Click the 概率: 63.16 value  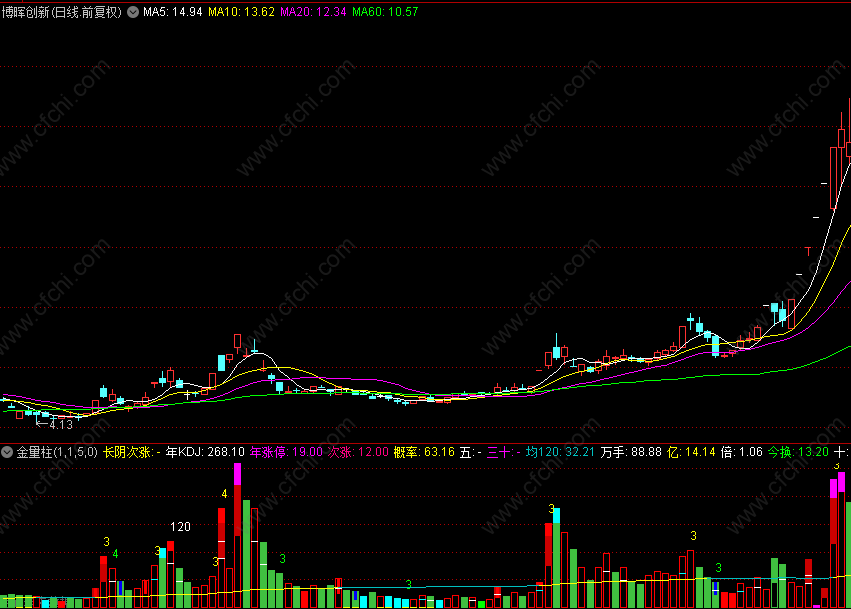(424, 452)
